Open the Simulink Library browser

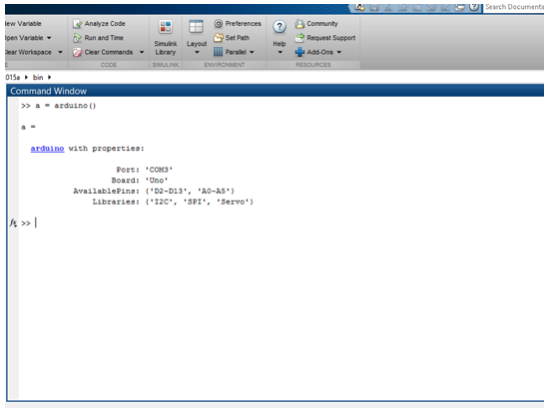[166, 37]
